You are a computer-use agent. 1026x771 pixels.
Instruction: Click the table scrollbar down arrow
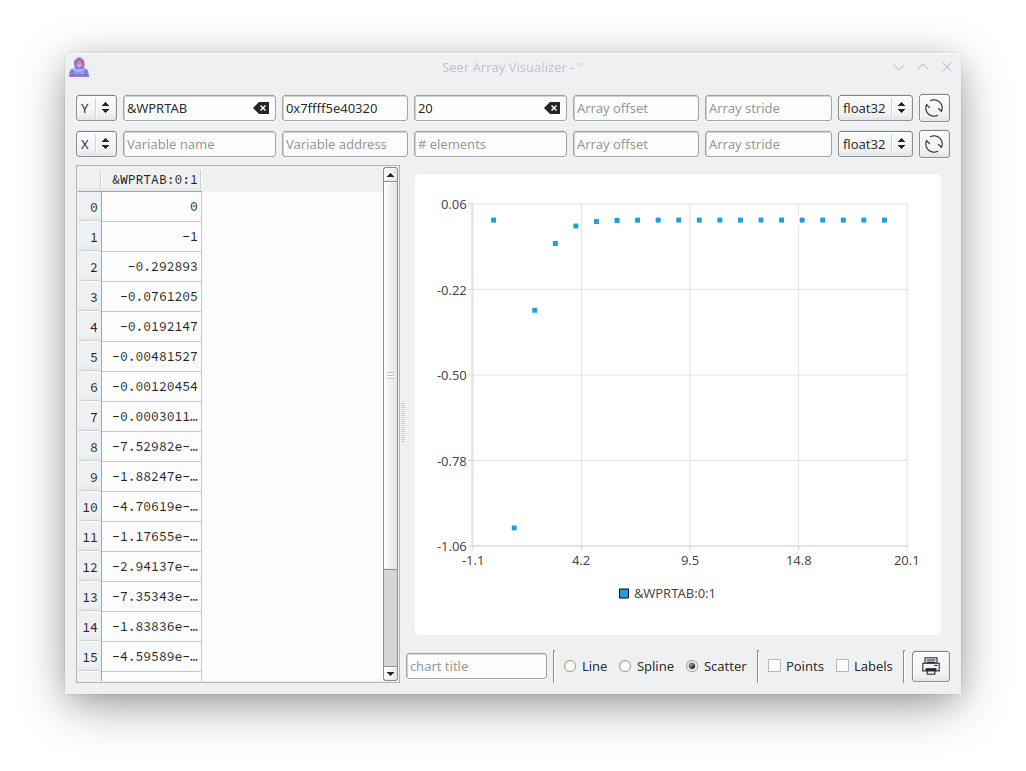(391, 673)
